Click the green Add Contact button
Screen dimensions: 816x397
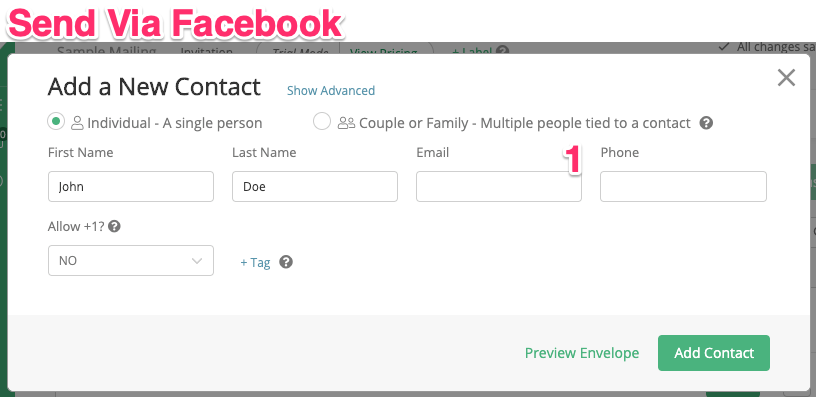(x=714, y=353)
